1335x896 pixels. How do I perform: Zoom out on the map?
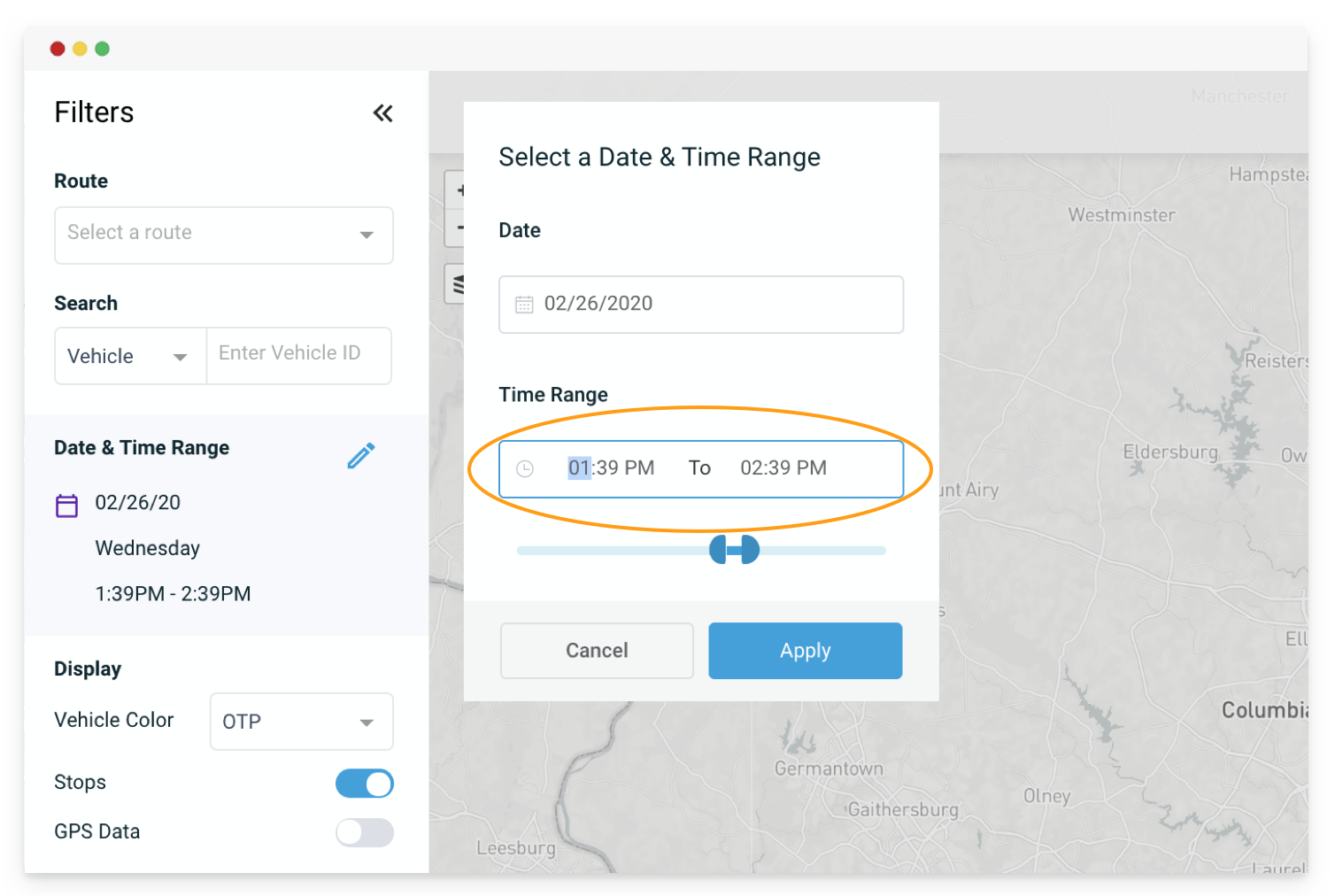click(457, 228)
